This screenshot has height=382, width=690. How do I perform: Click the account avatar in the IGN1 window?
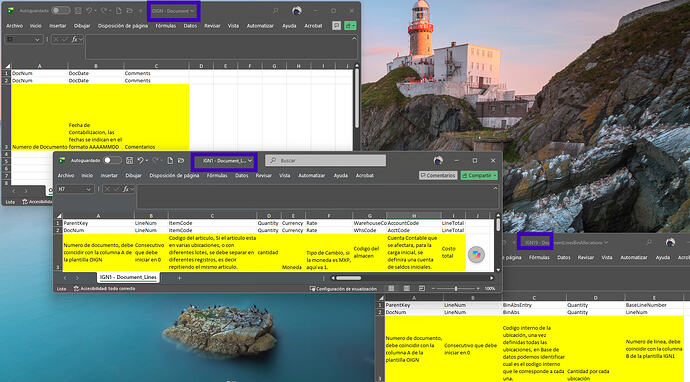tap(438, 161)
